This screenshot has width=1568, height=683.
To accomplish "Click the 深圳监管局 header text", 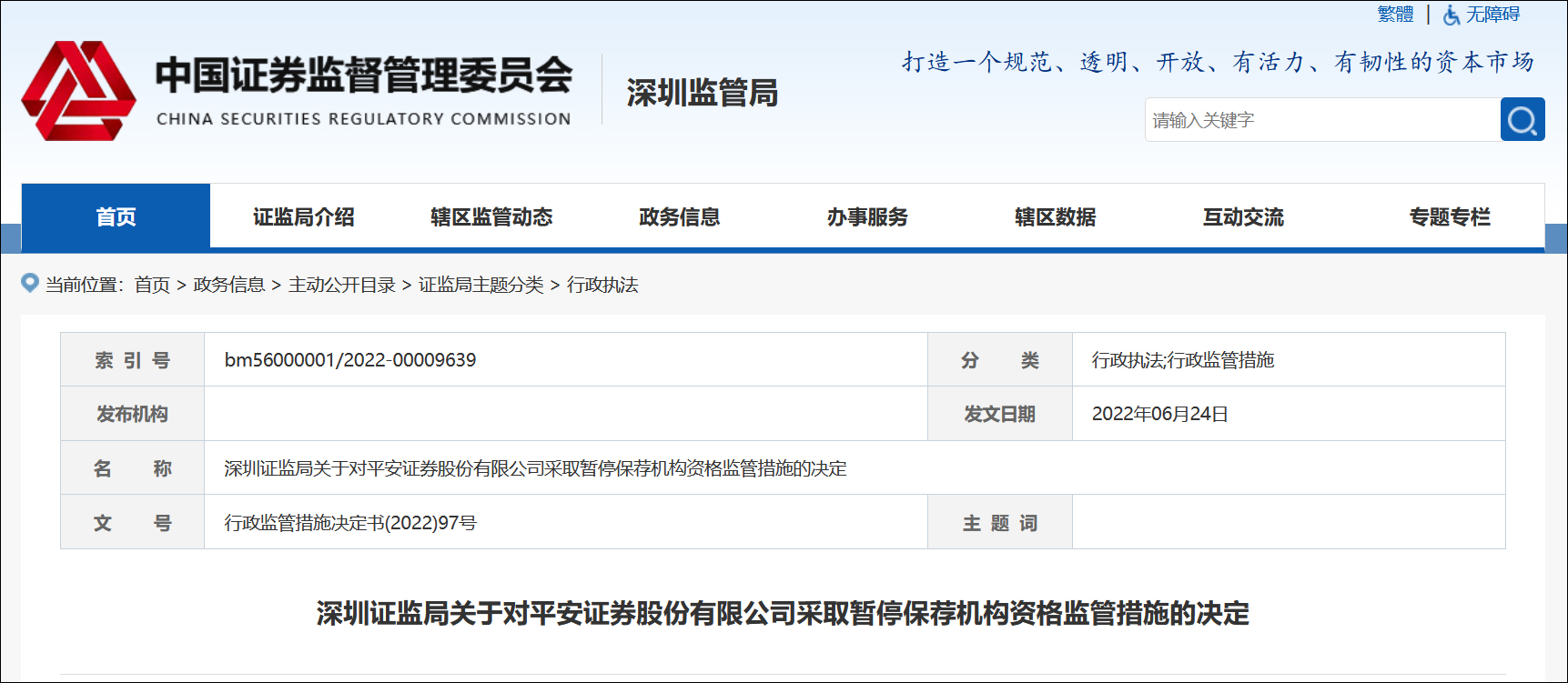I will pos(702,93).
